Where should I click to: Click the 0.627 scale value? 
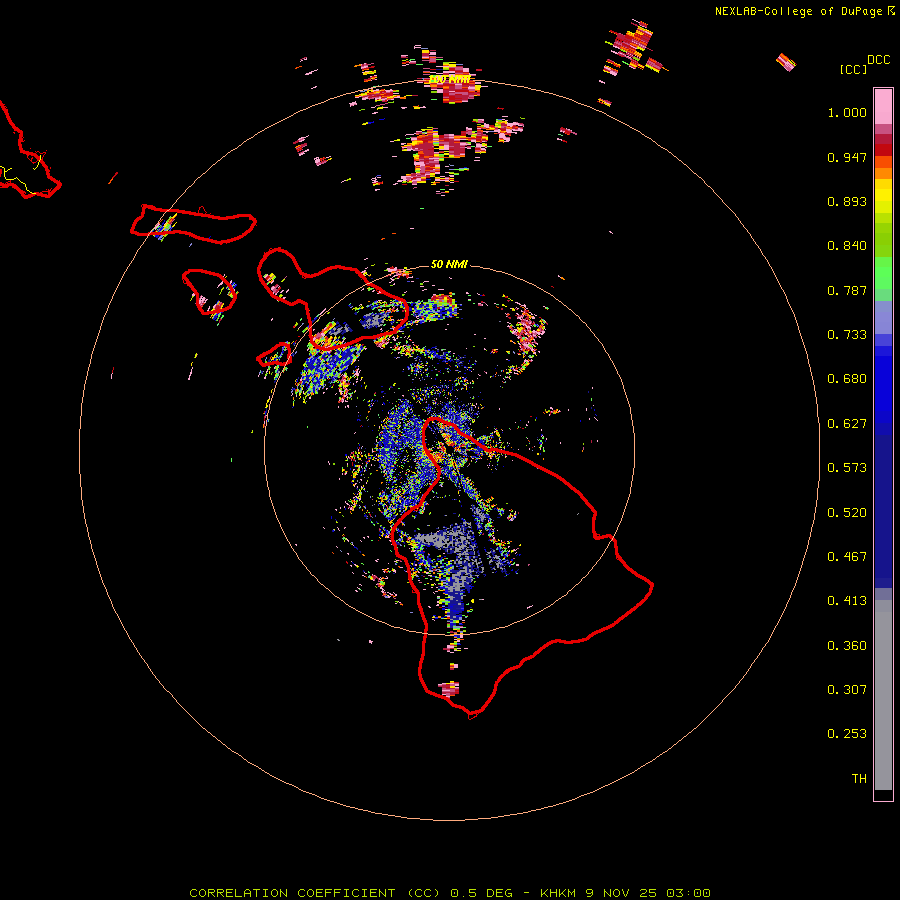[847, 424]
